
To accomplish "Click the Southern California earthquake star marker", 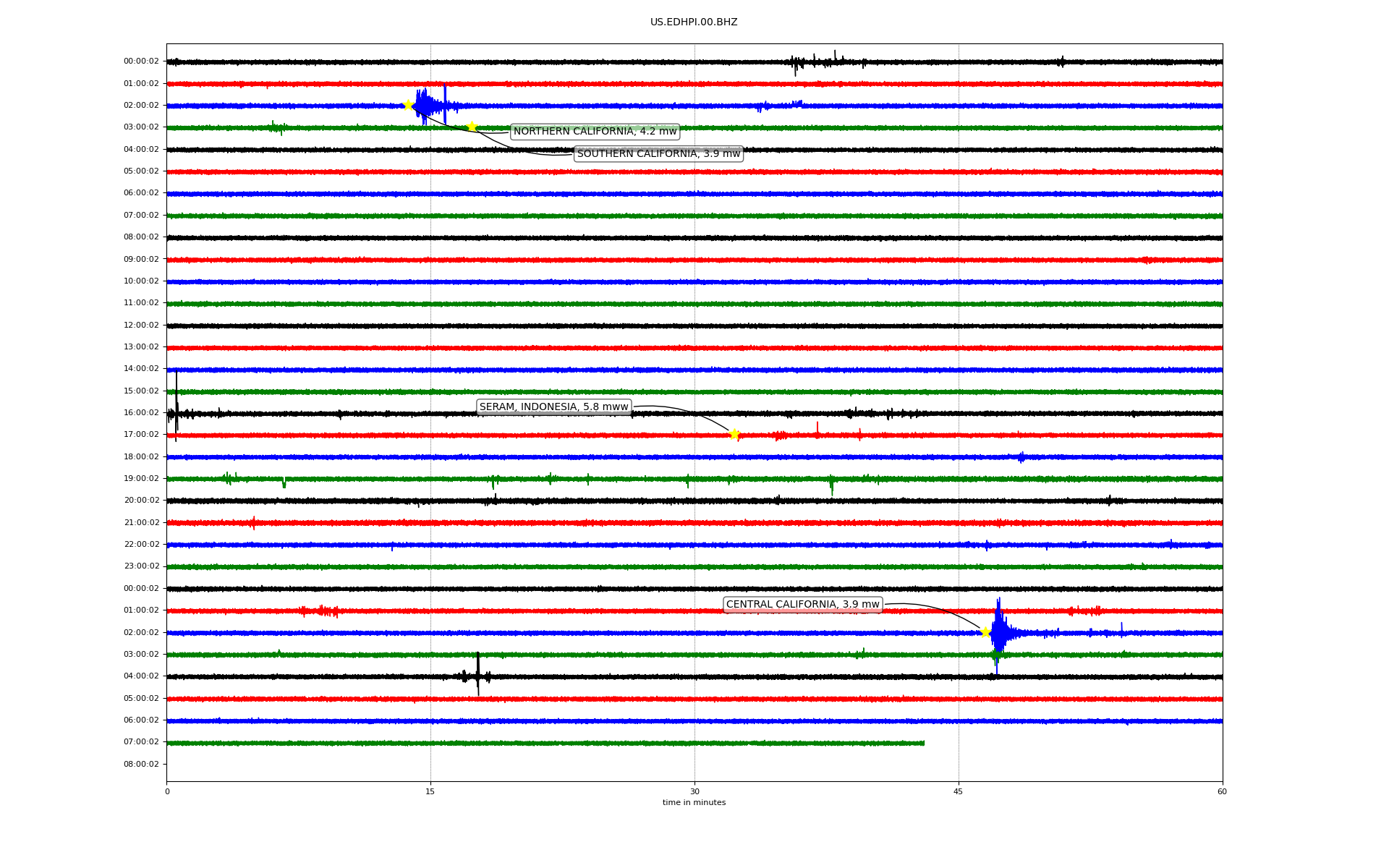I will point(472,127).
